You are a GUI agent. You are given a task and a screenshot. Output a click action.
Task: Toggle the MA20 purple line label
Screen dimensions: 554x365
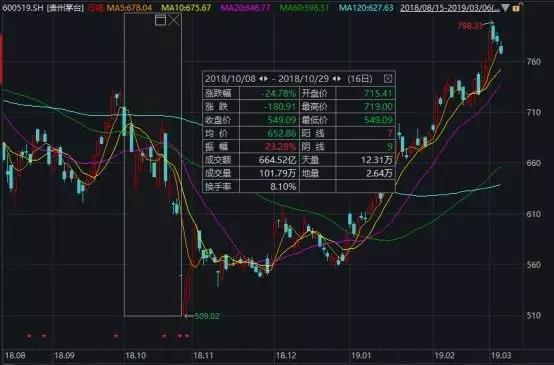pyautogui.click(x=246, y=7)
